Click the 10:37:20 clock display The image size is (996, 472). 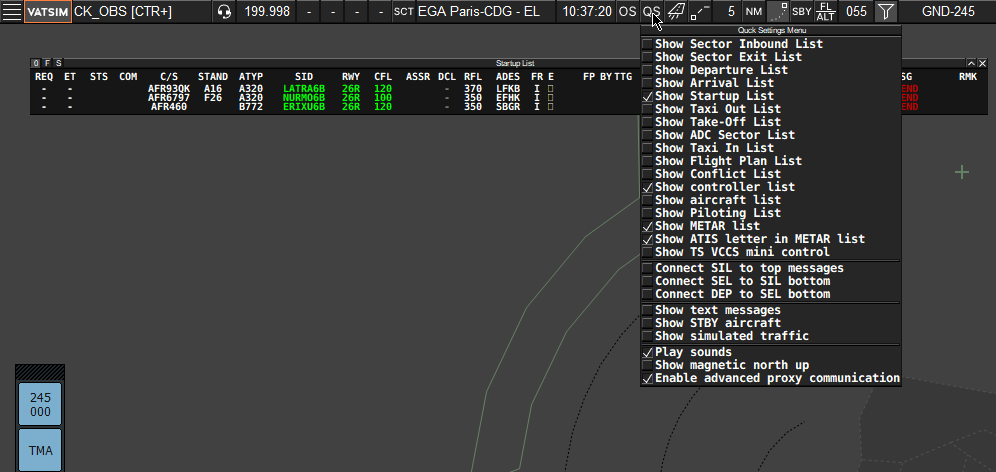tap(587, 11)
